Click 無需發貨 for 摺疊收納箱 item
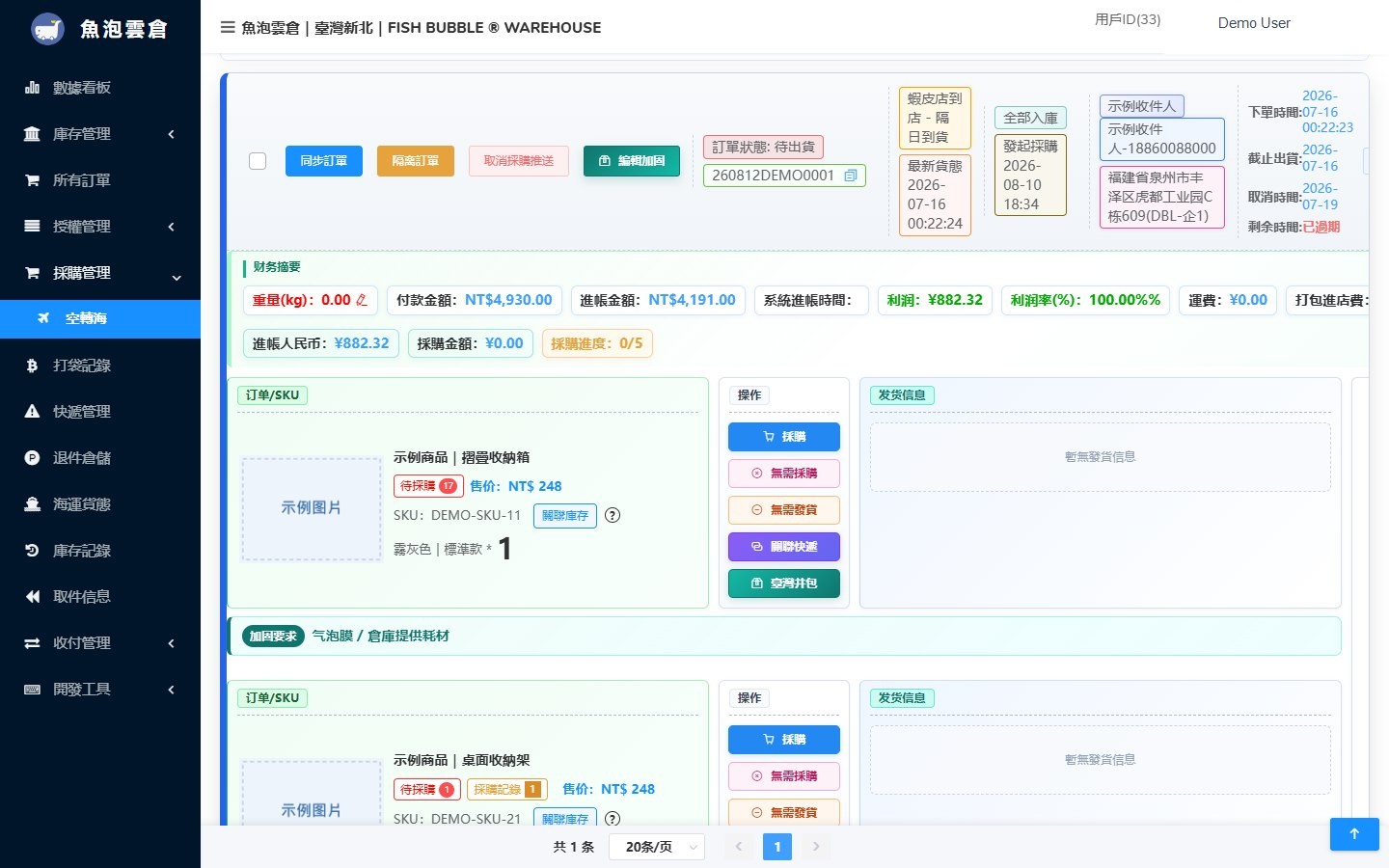Image resolution: width=1389 pixels, height=868 pixels. (784, 510)
